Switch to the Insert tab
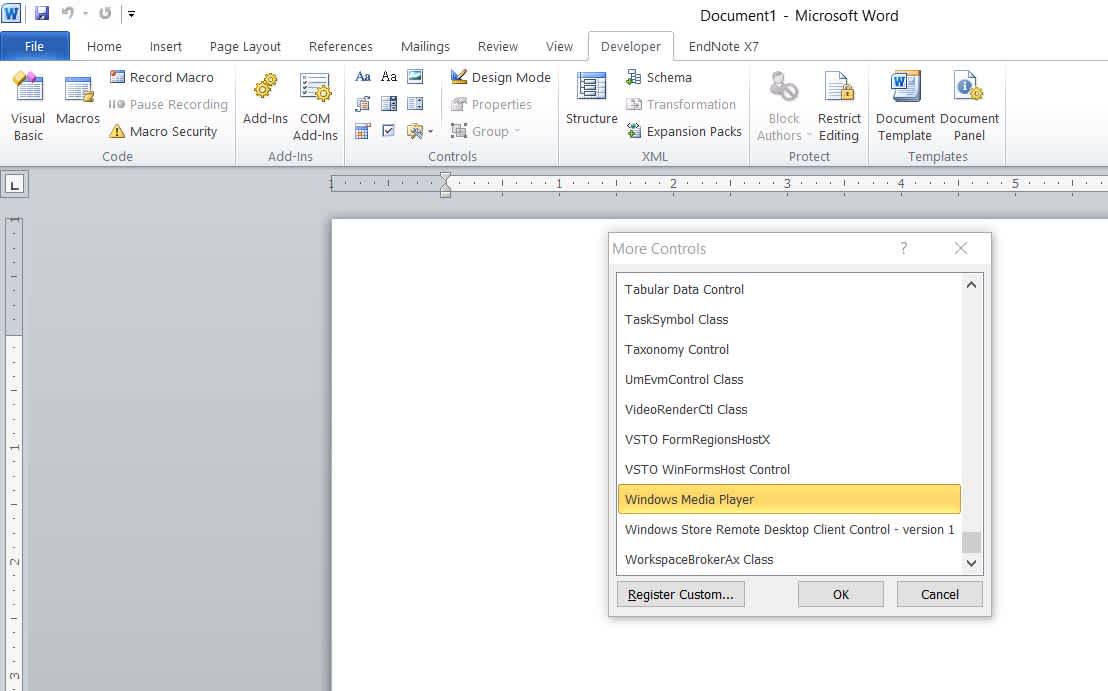 (165, 46)
